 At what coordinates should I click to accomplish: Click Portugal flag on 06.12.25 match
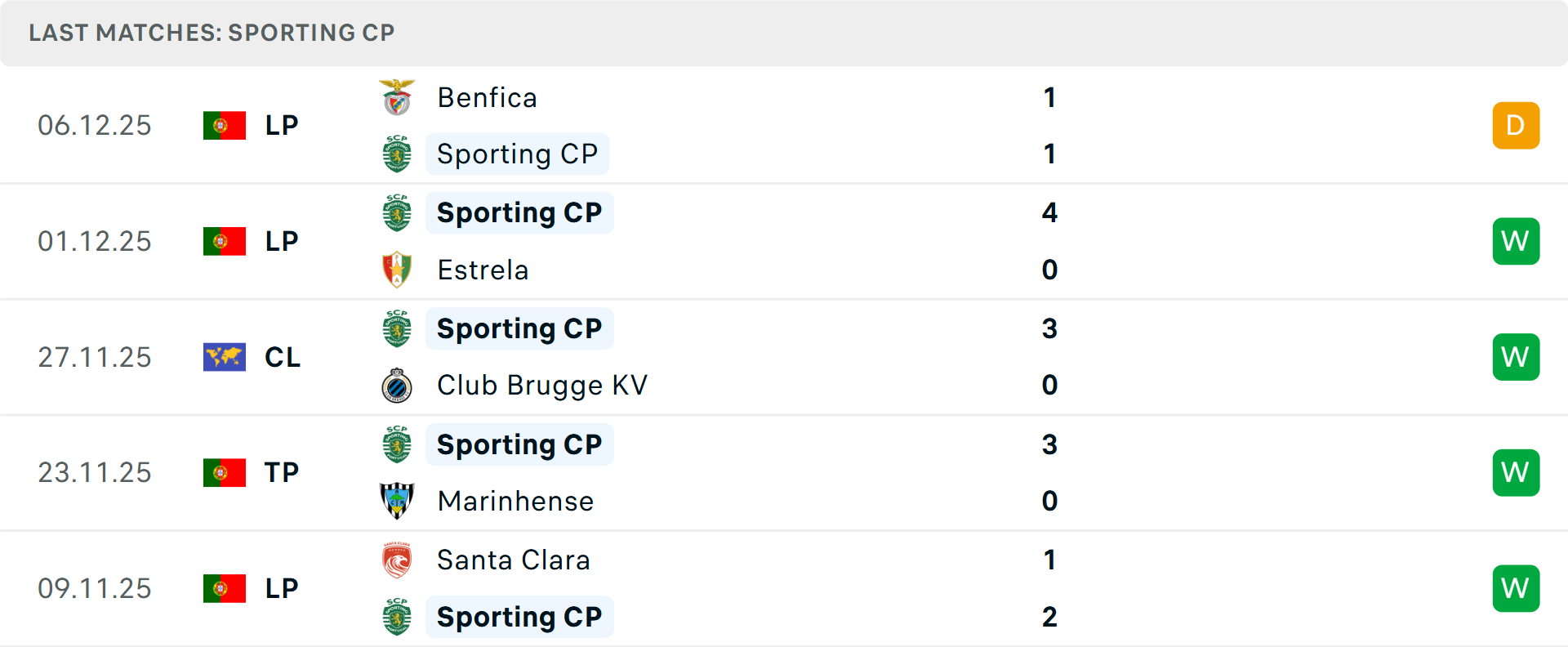(225, 126)
